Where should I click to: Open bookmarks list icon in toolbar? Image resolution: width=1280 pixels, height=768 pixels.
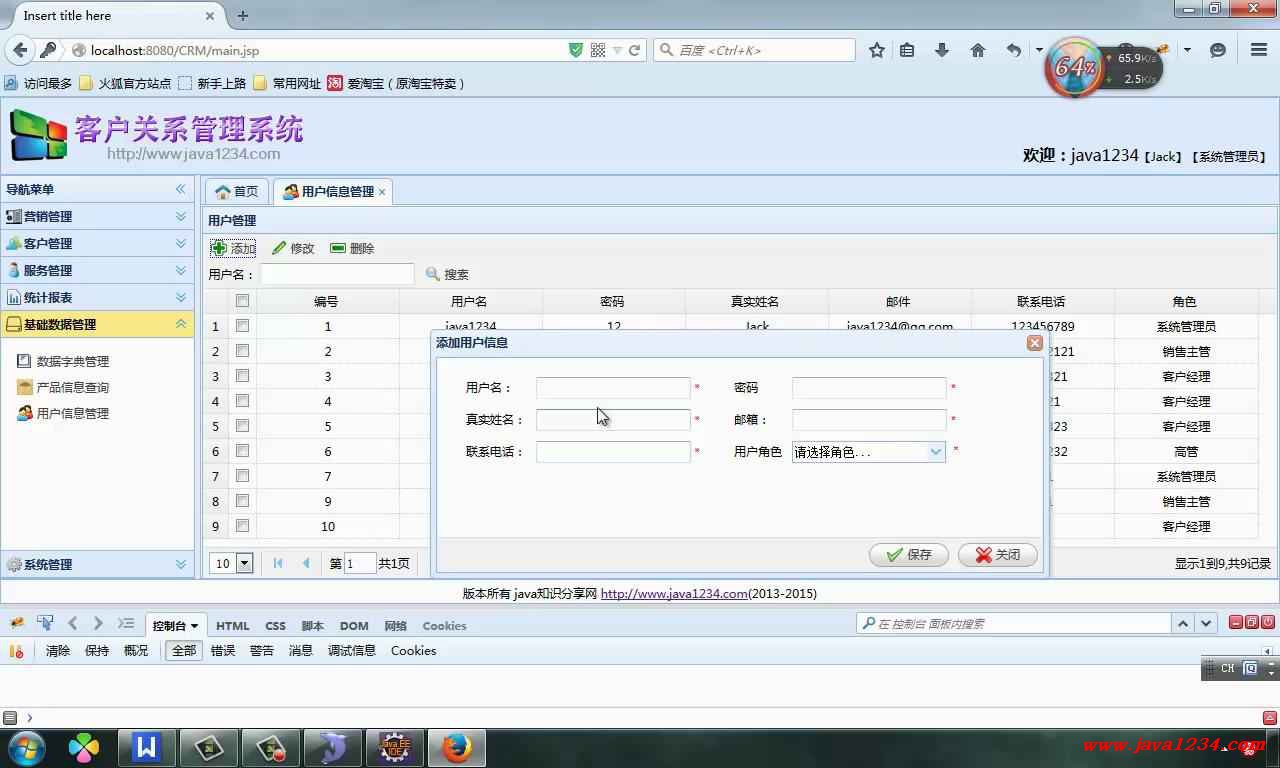tap(907, 50)
